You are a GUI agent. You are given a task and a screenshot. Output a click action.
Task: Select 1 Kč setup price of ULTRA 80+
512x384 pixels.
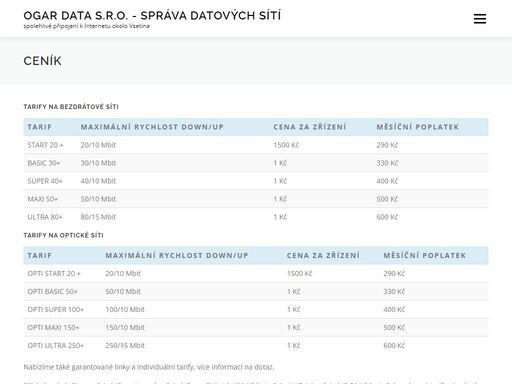[280, 217]
